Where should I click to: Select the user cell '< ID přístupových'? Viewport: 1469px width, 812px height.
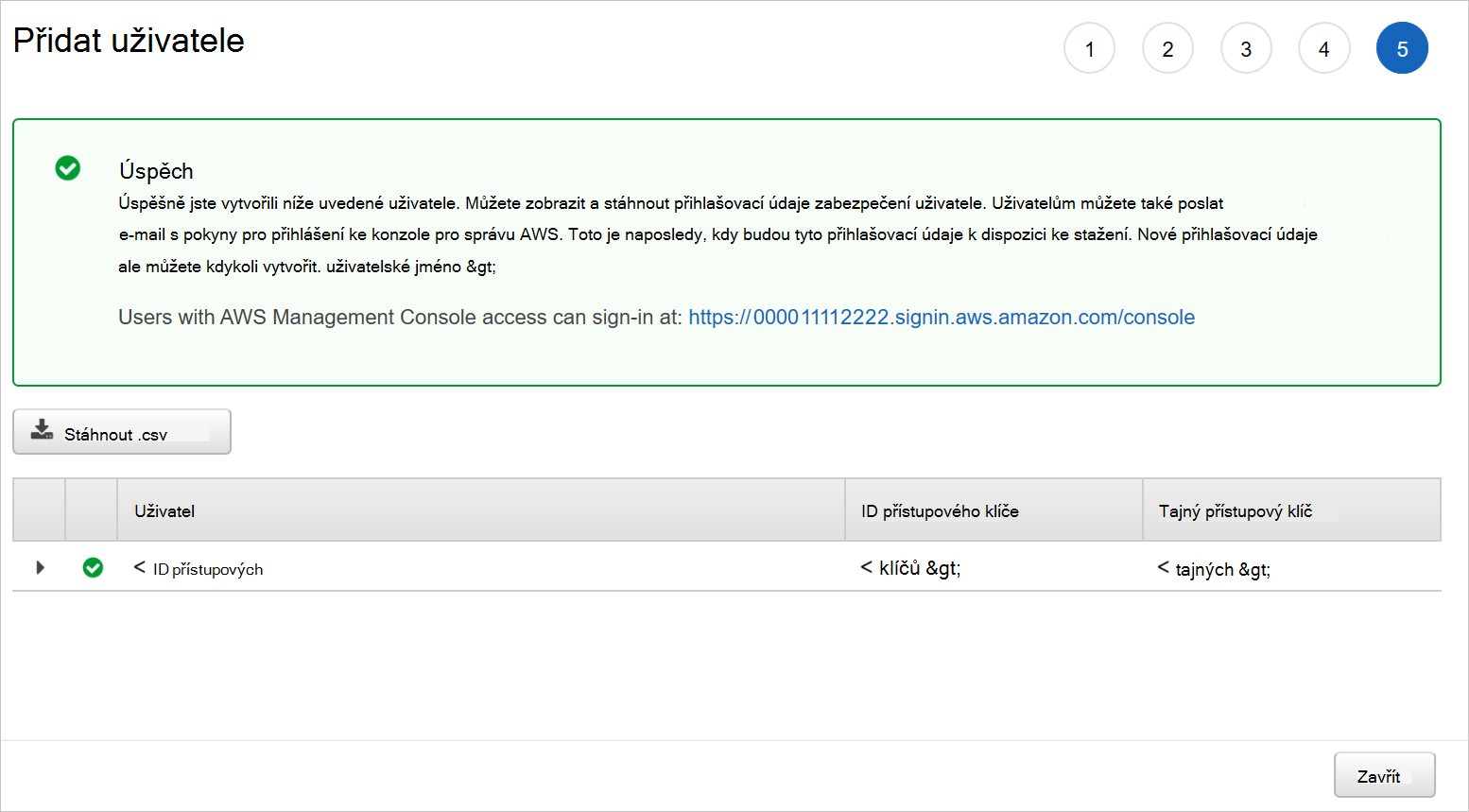(x=199, y=568)
